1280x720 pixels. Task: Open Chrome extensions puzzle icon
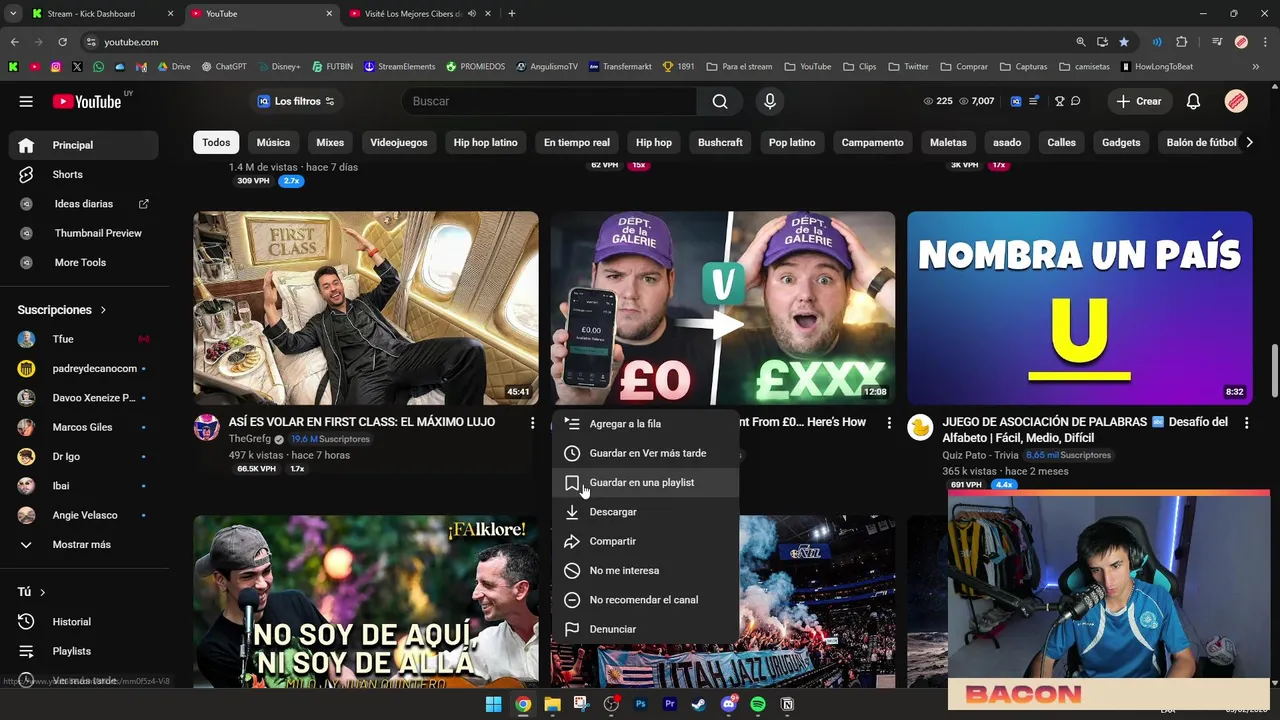(1182, 42)
